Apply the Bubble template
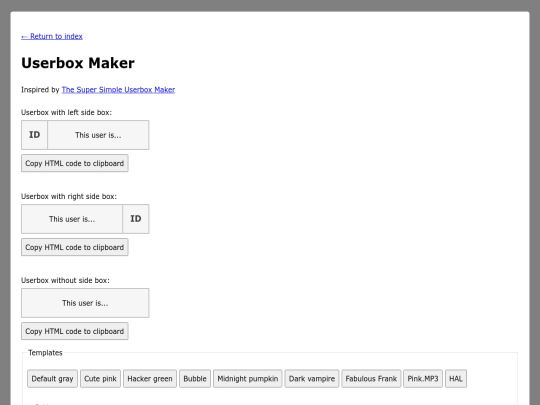 [195, 379]
